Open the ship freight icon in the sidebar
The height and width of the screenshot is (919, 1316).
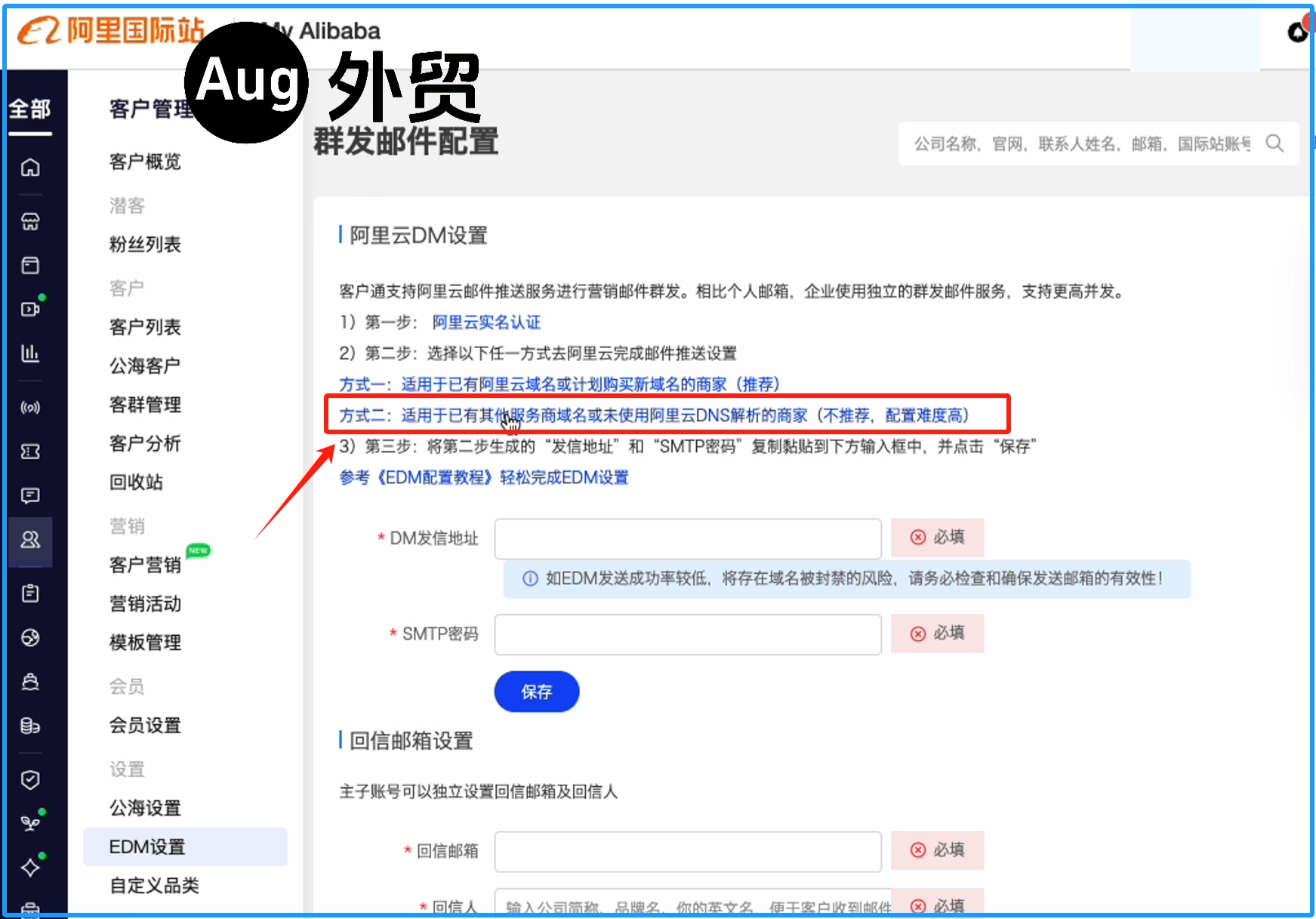coord(30,682)
